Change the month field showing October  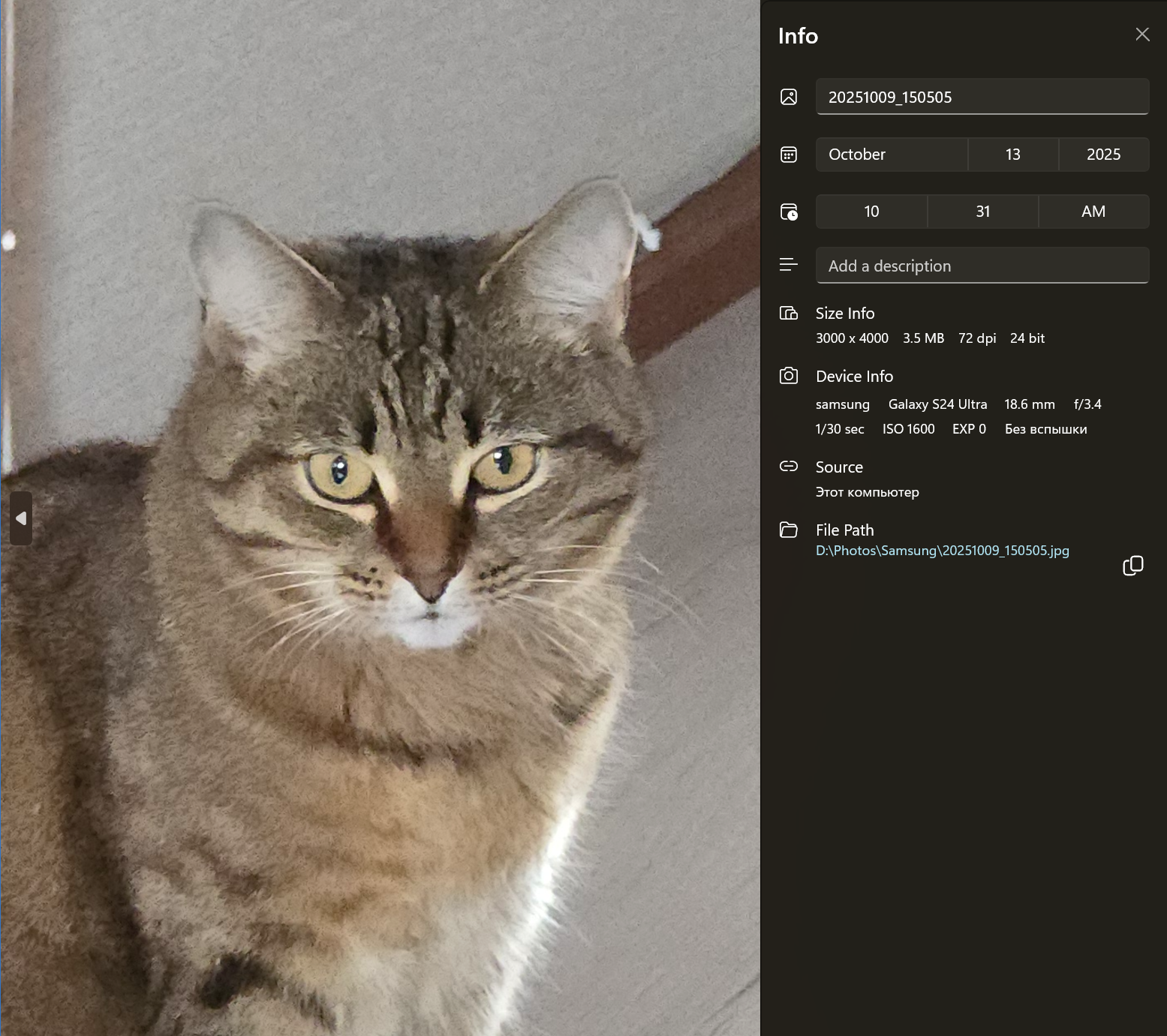(891, 155)
